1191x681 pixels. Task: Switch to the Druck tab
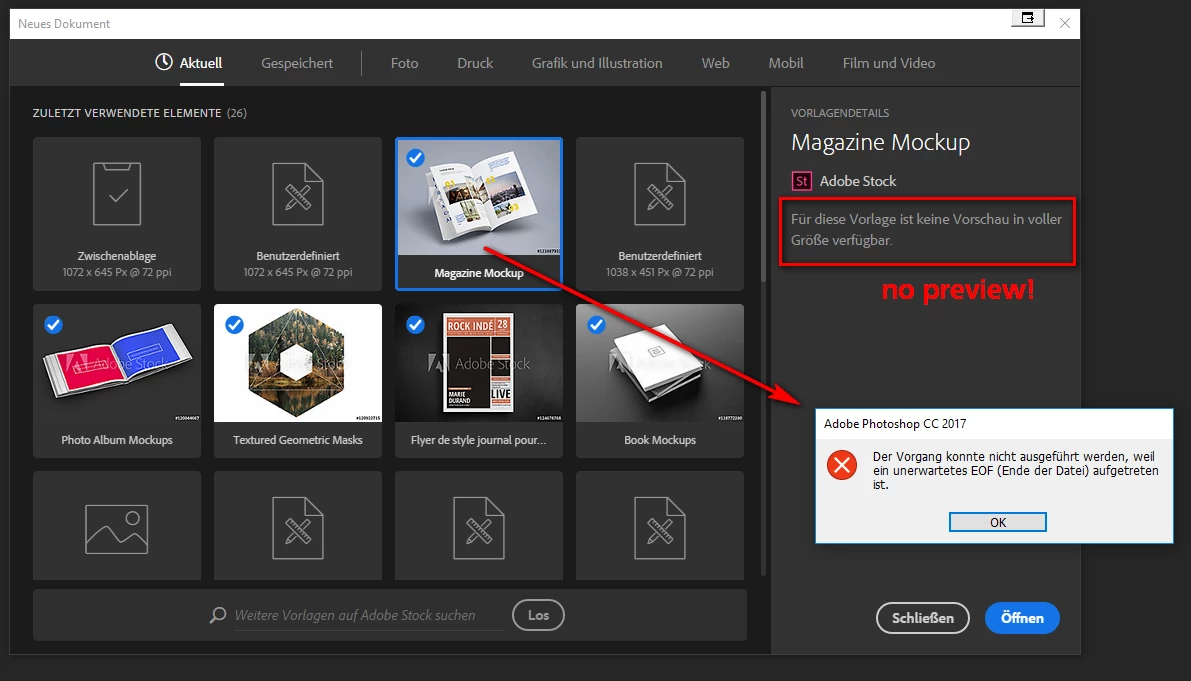475,63
